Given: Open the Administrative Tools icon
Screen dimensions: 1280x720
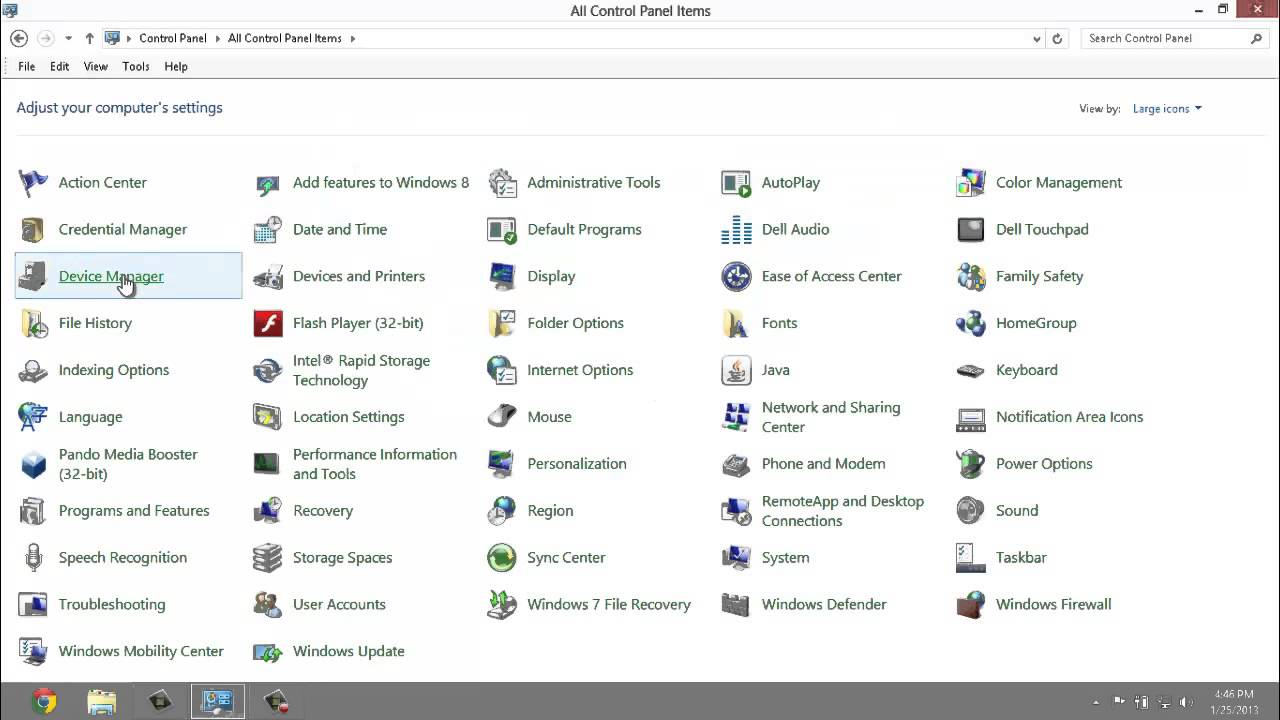Looking at the screenshot, I should (x=502, y=183).
